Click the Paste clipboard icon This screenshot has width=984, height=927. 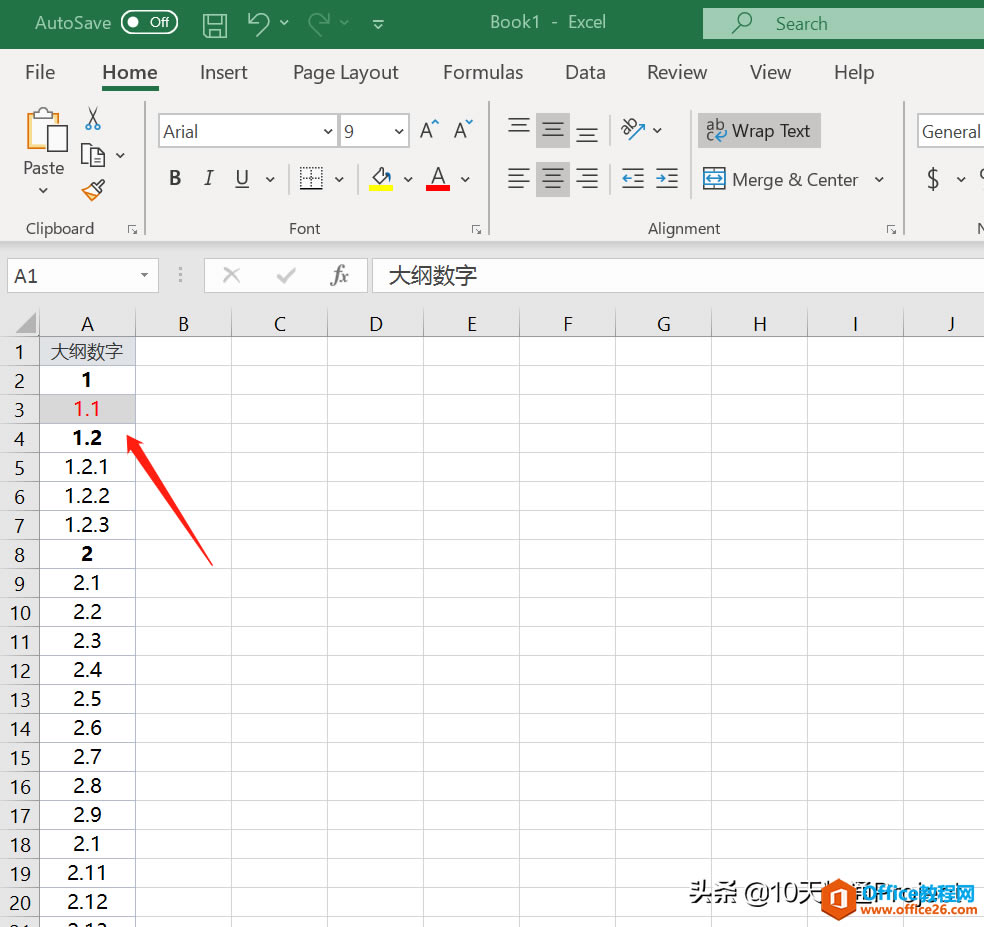46,130
